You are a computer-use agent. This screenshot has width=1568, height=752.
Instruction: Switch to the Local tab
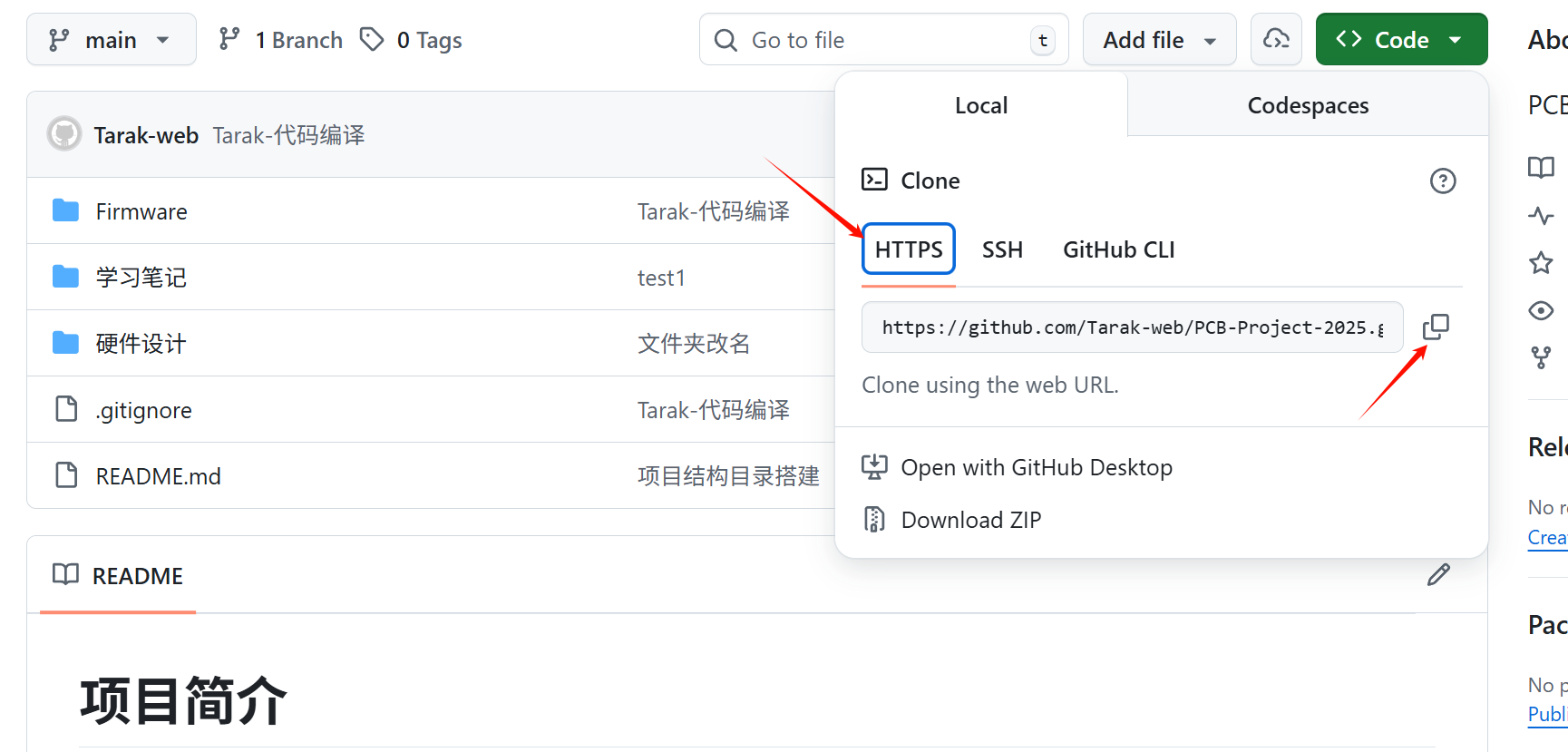coord(981,105)
